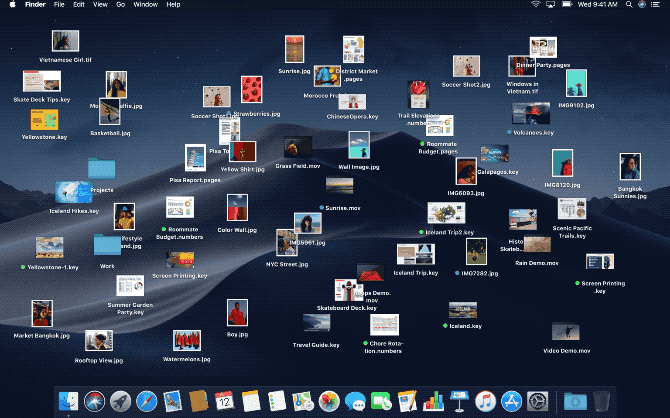
Task: Launch the Music app from the Dock
Action: click(x=485, y=401)
